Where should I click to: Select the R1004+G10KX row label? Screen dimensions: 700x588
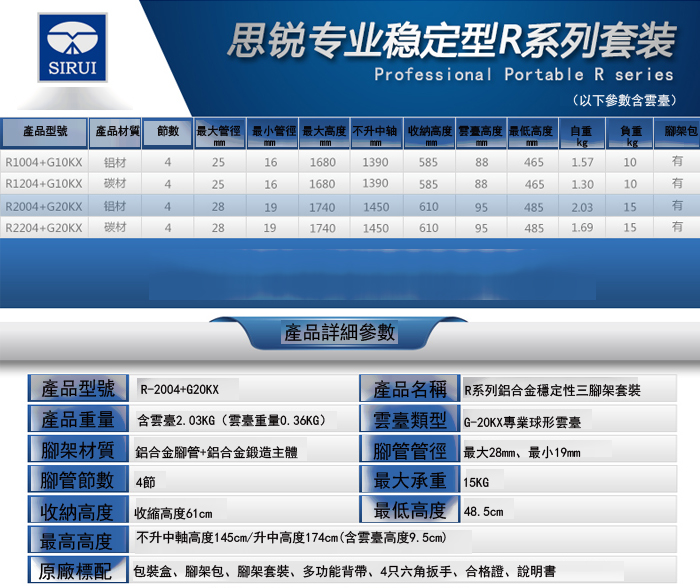(x=44, y=163)
